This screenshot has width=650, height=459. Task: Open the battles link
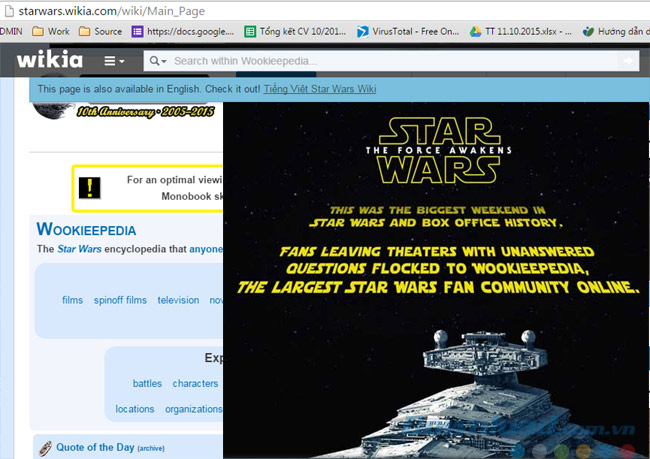(x=147, y=384)
